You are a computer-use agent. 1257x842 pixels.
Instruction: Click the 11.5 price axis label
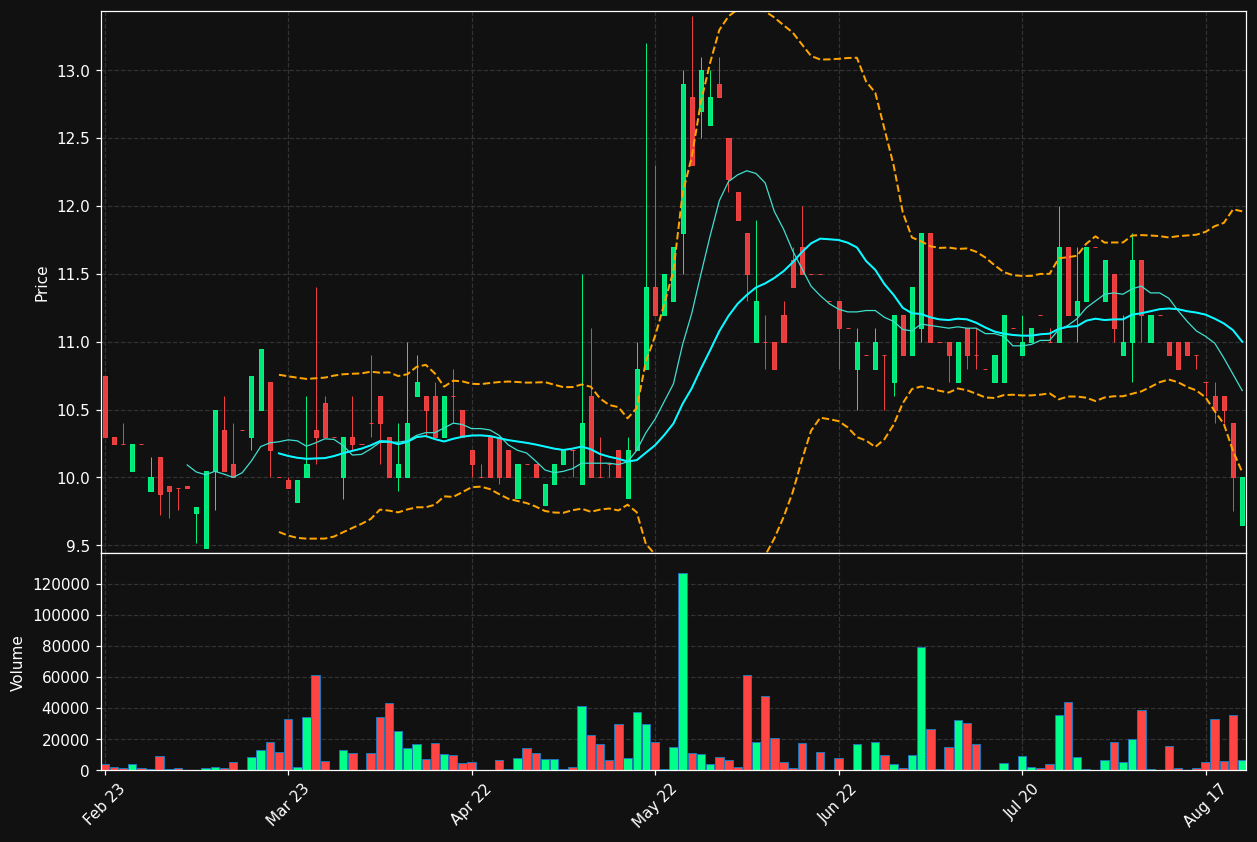74,275
